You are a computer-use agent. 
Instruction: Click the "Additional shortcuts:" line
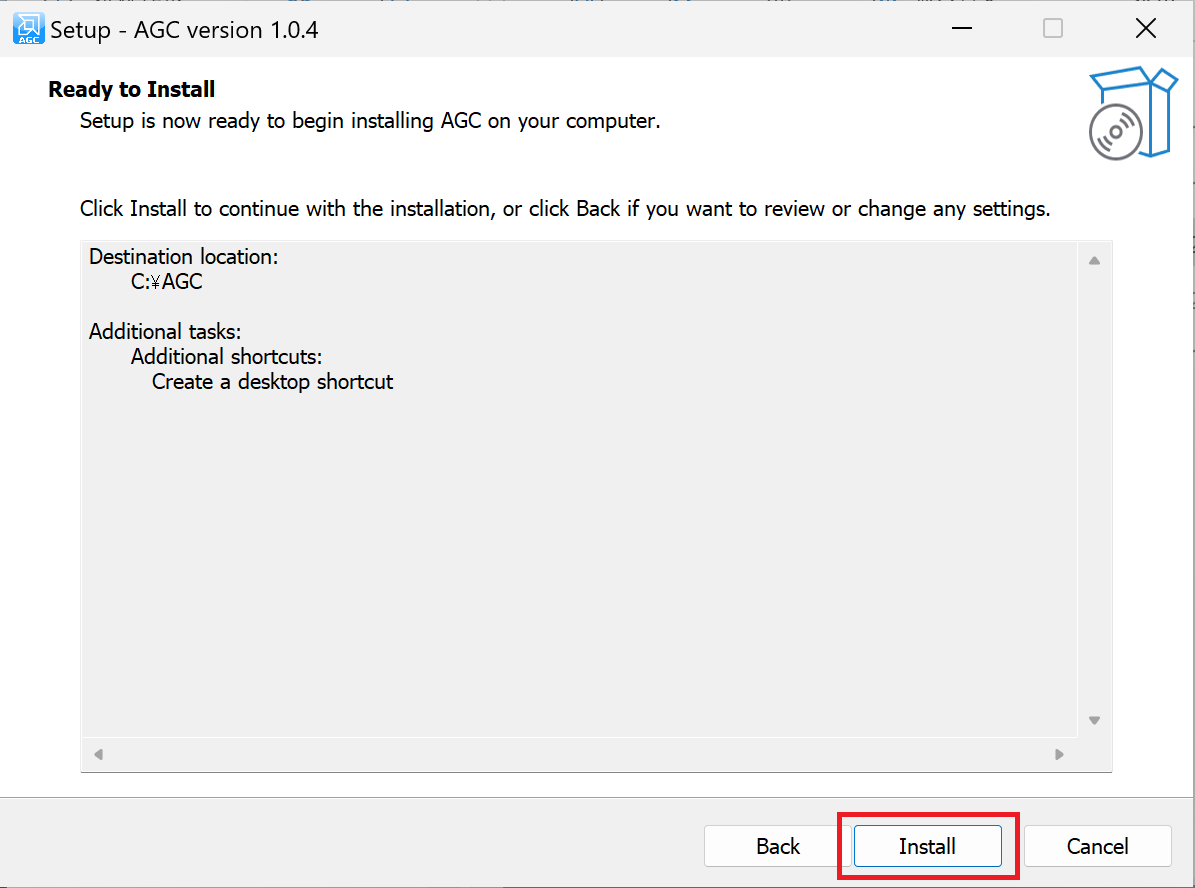[x=226, y=357]
